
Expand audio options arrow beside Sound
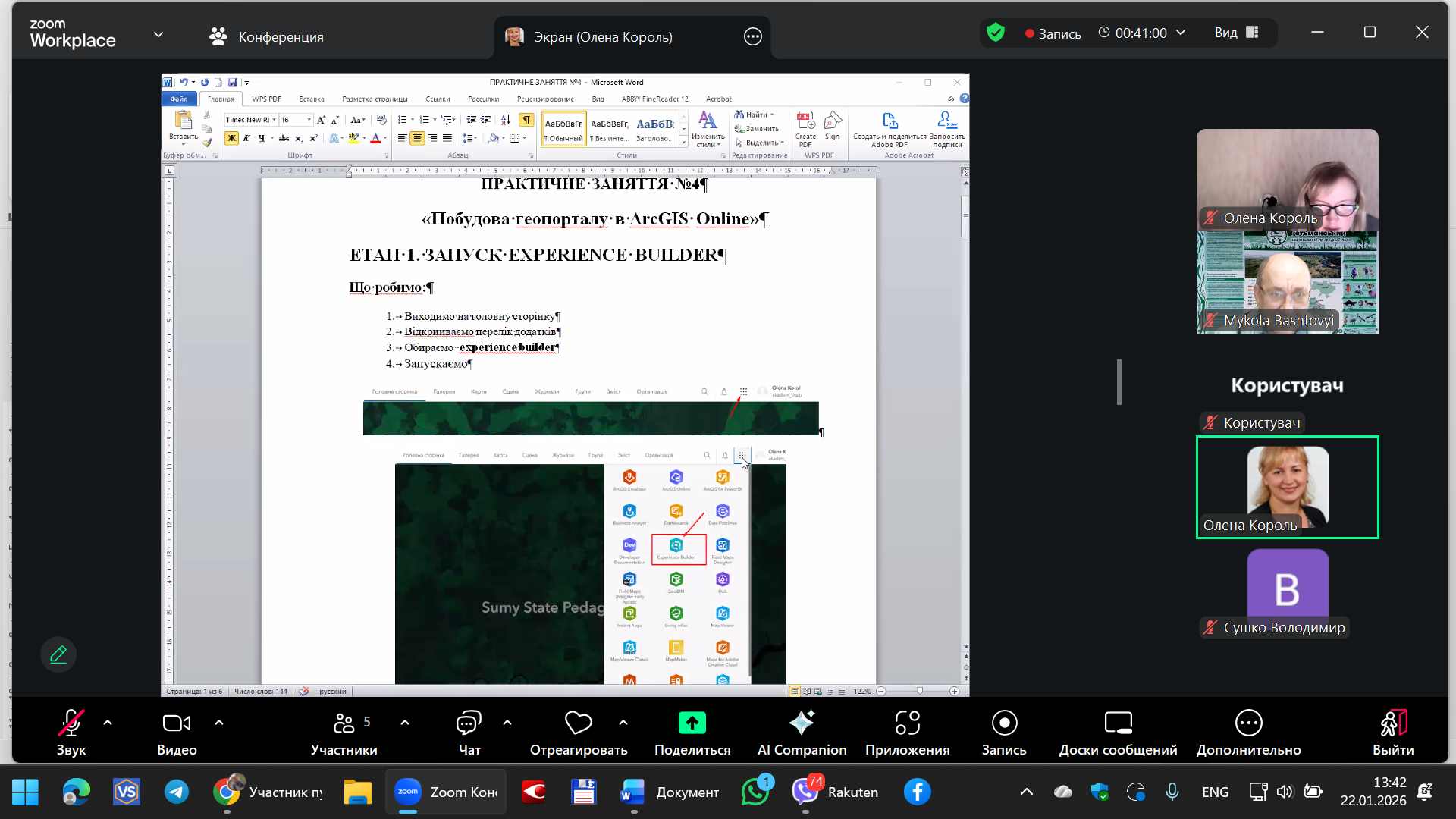108,723
